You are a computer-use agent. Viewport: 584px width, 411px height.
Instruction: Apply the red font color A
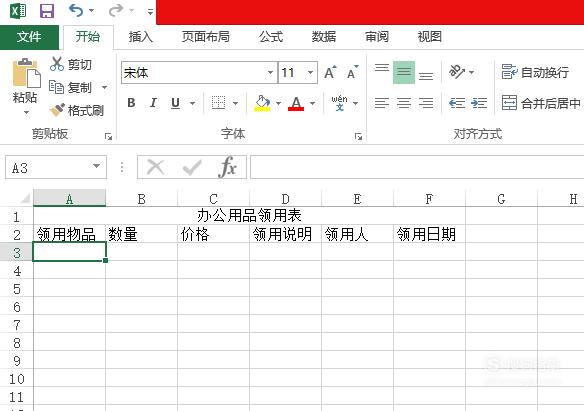coord(296,103)
